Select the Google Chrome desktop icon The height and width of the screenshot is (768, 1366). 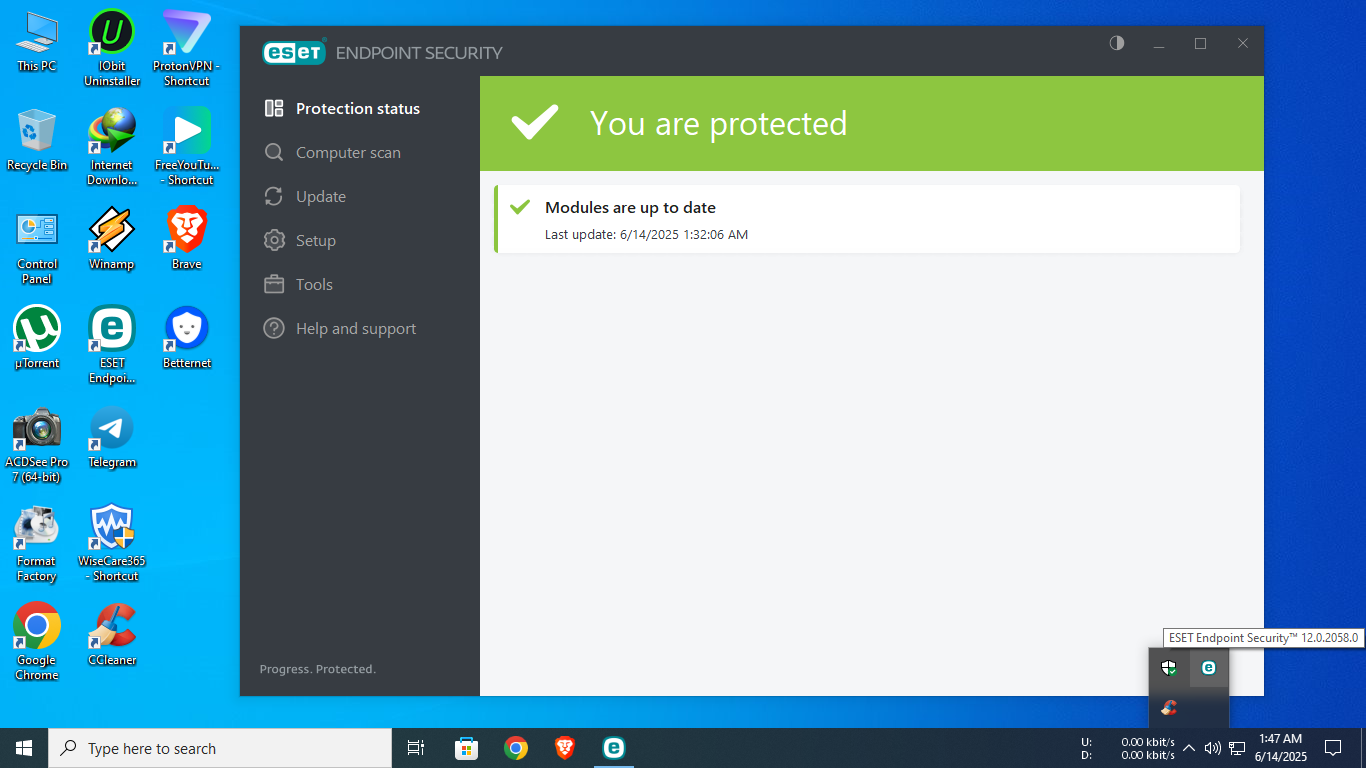(x=37, y=642)
